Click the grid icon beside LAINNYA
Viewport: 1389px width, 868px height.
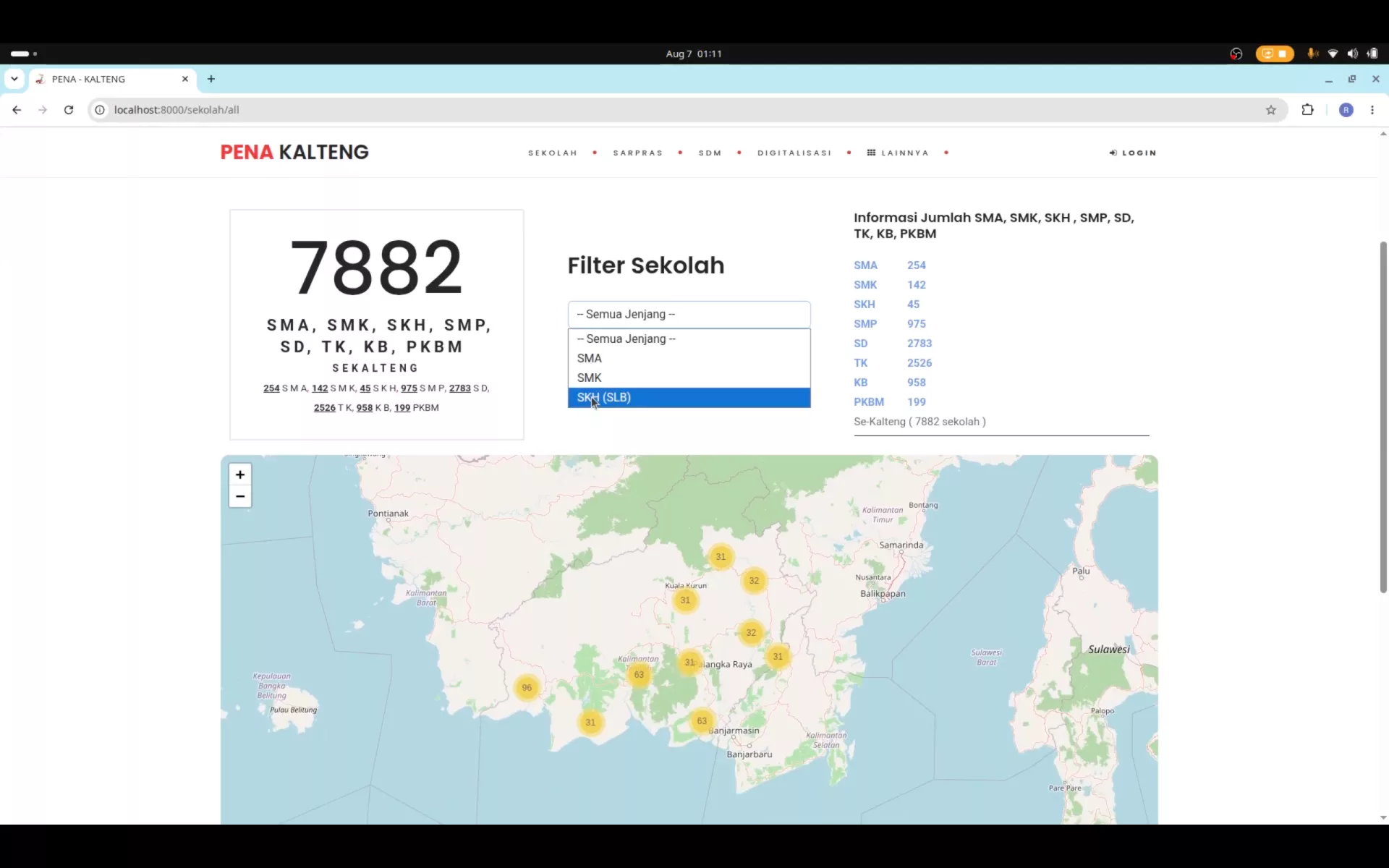[871, 153]
